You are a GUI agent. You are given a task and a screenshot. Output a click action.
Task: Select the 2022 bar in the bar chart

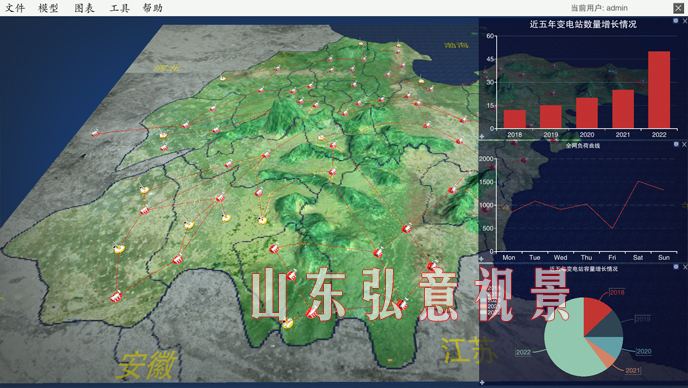659,90
